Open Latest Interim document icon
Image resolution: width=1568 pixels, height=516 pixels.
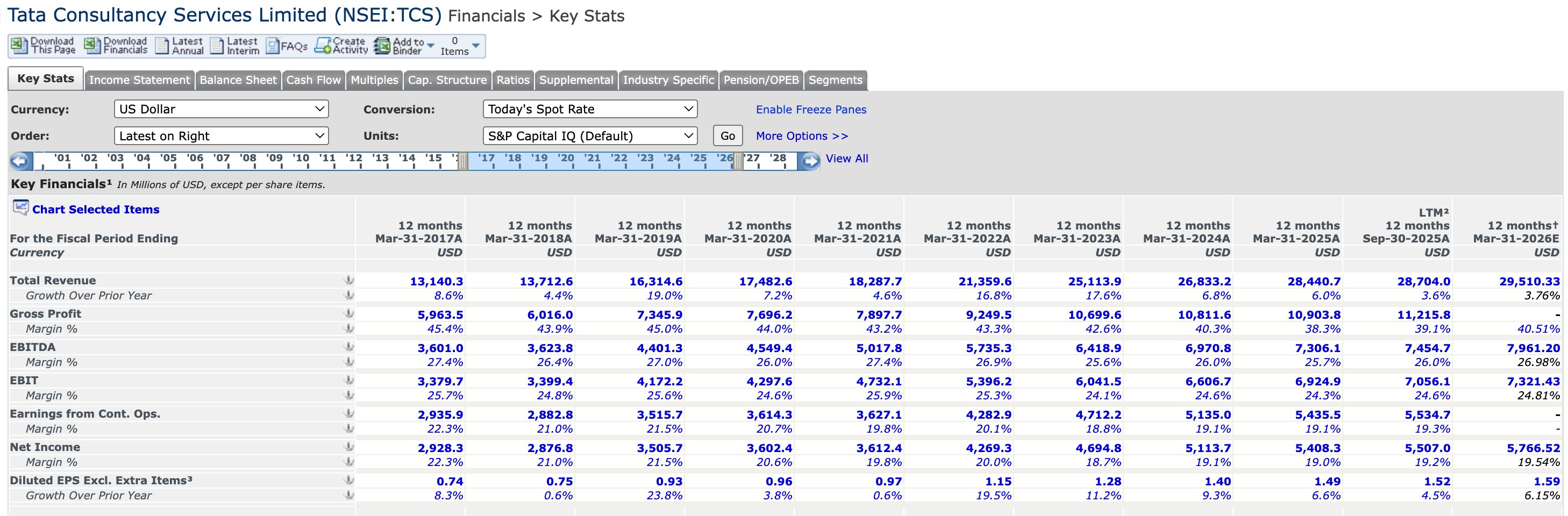pyautogui.click(x=217, y=46)
